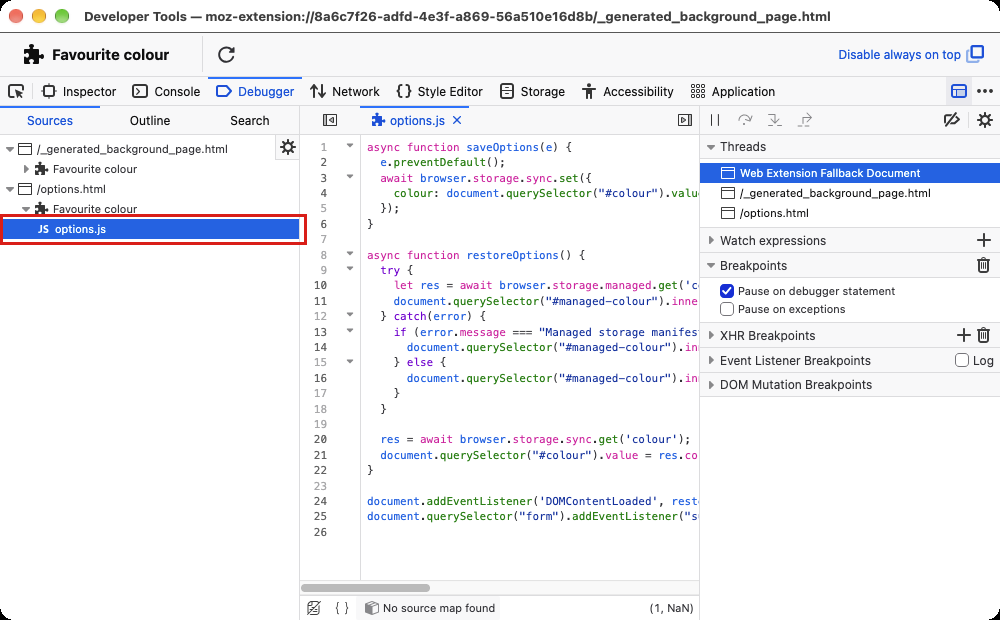
Task: Click the pause execution icon
Action: (715, 120)
